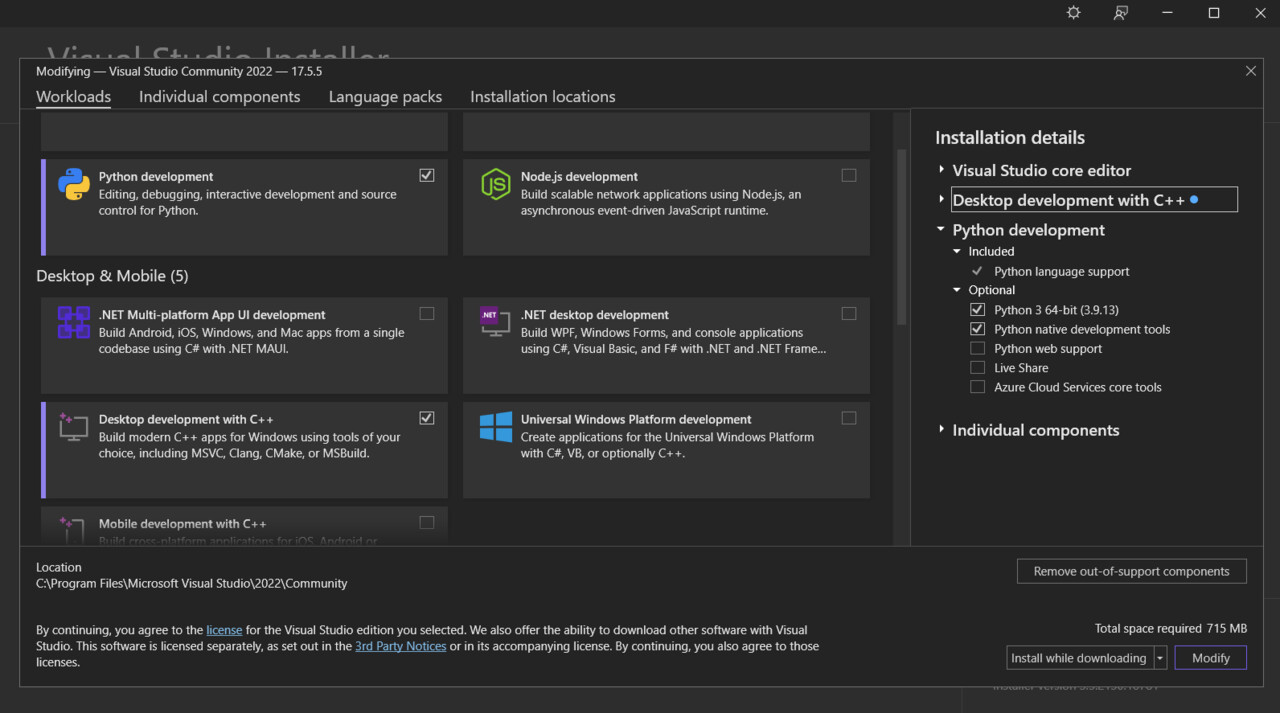1280x713 pixels.
Task: Open the settings gear in the title bar
Action: pyautogui.click(x=1073, y=13)
